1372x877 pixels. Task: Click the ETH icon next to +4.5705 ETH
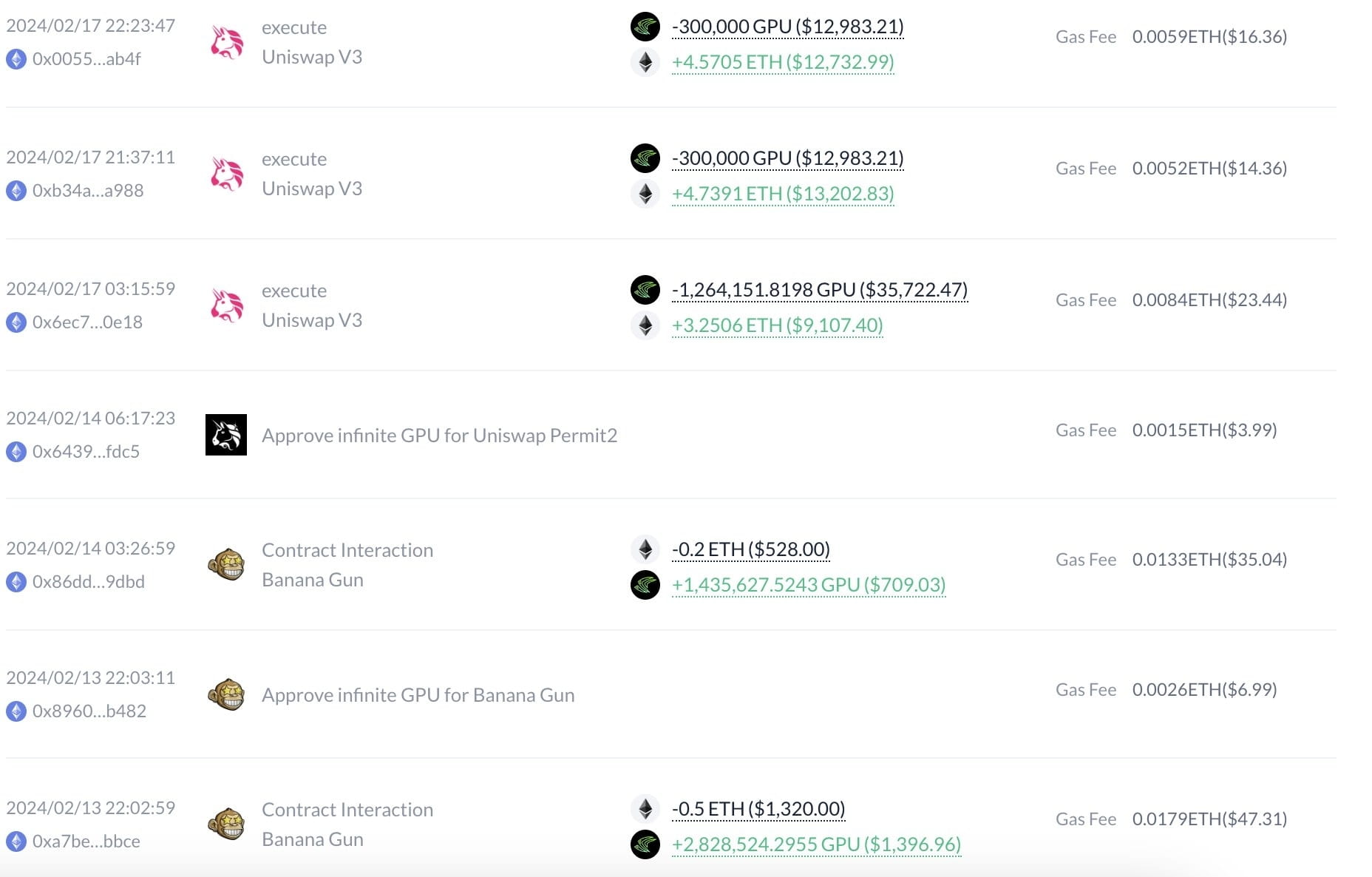click(646, 62)
